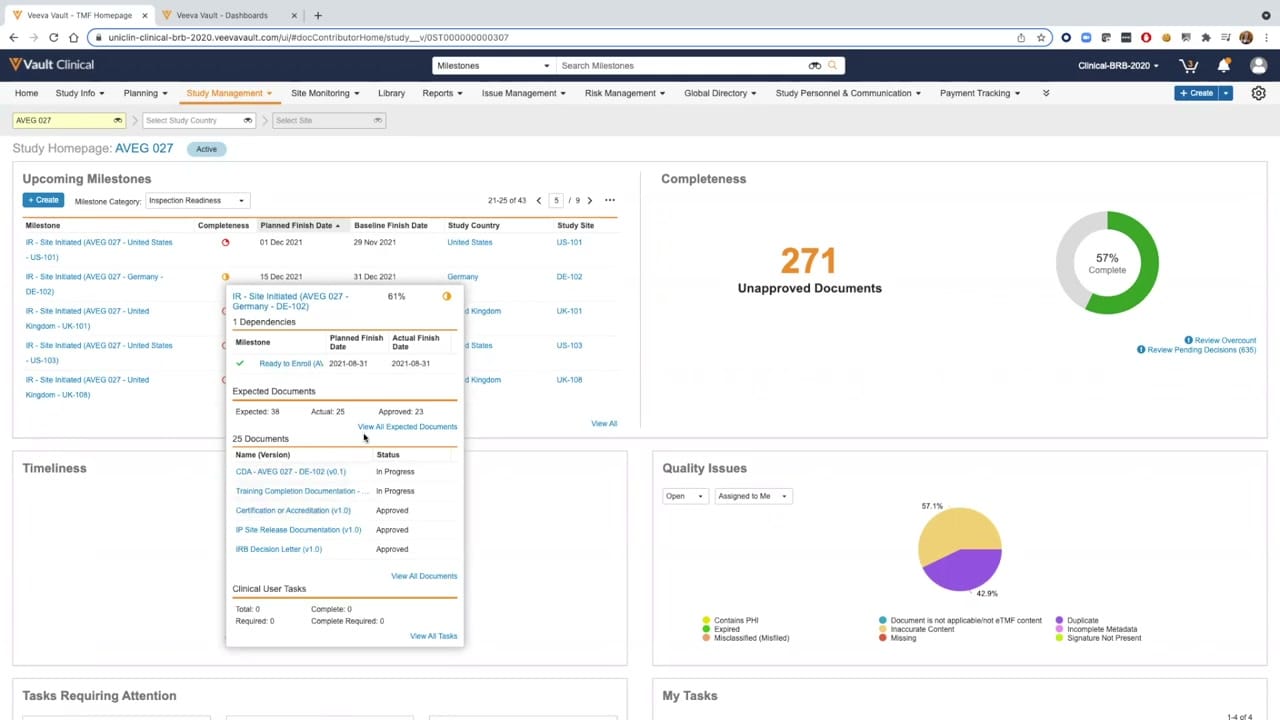This screenshot has height=720, width=1280.
Task: Open CDA - AVEG 027 - DE-102 document
Action: tap(290, 471)
